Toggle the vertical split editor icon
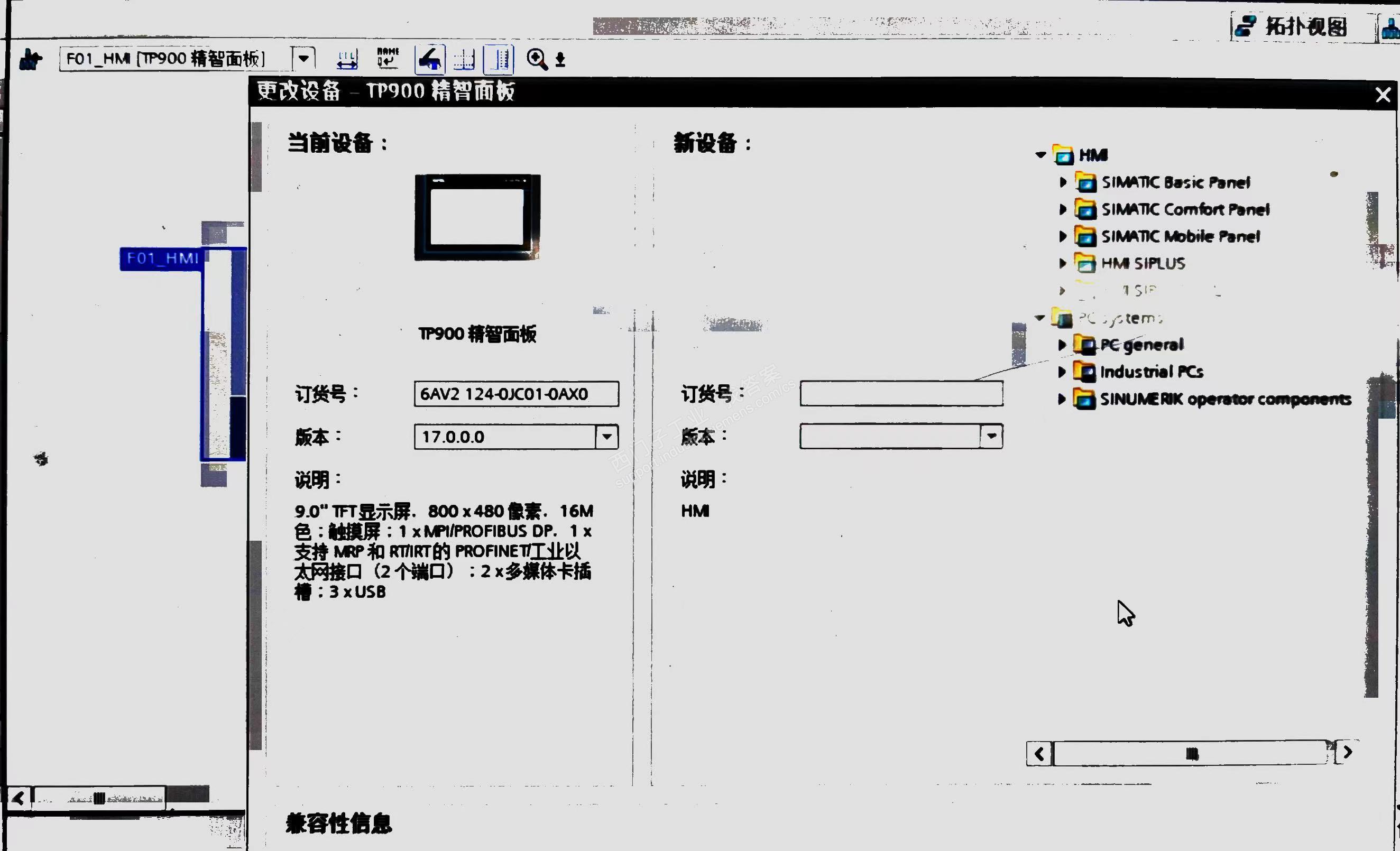Image resolution: width=1400 pixels, height=851 pixels. pyautogui.click(x=499, y=59)
